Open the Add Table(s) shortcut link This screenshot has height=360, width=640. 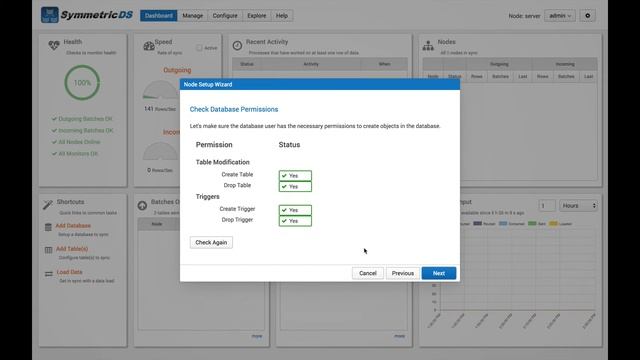[x=72, y=249]
